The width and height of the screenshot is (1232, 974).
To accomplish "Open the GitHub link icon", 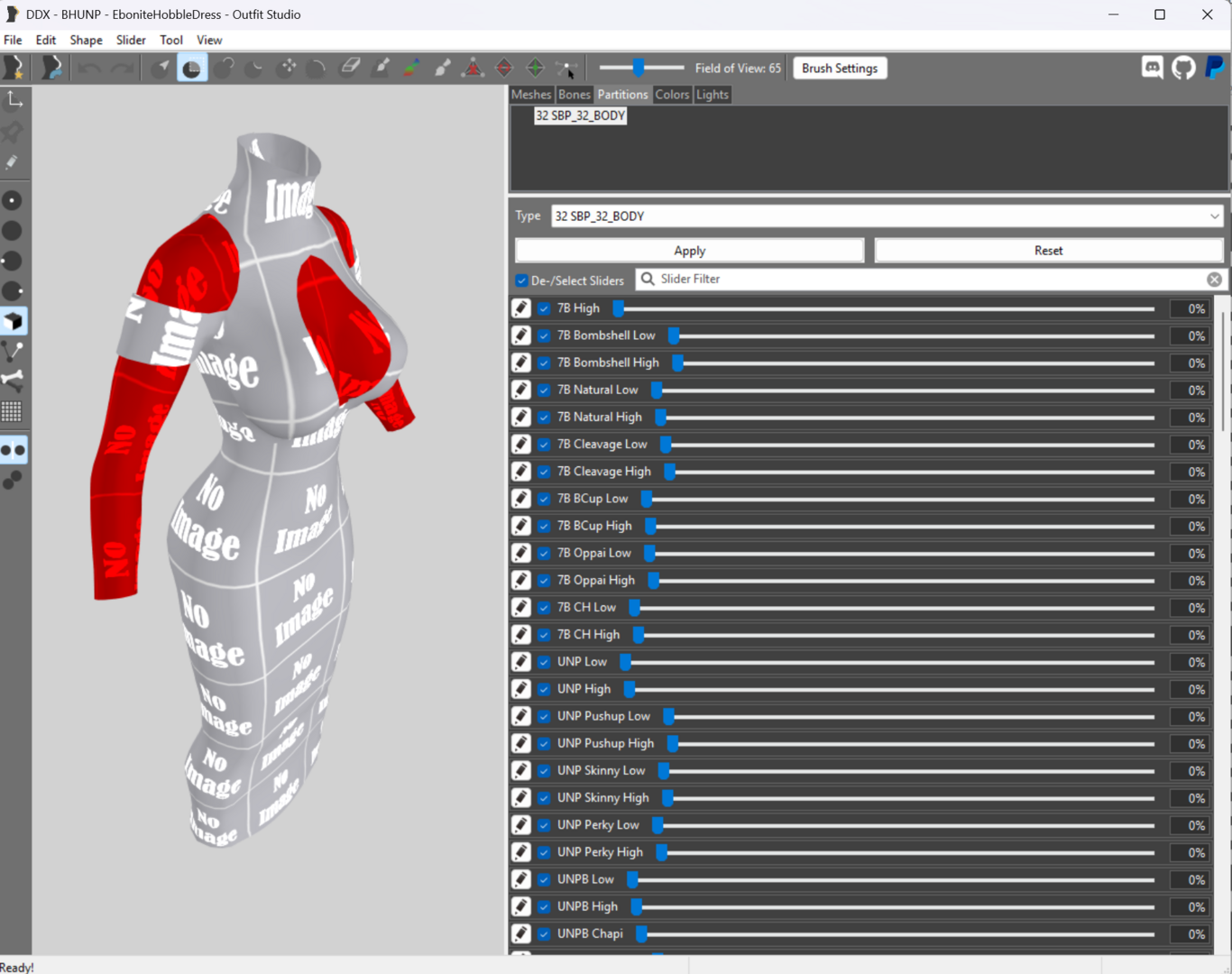I will point(1183,68).
